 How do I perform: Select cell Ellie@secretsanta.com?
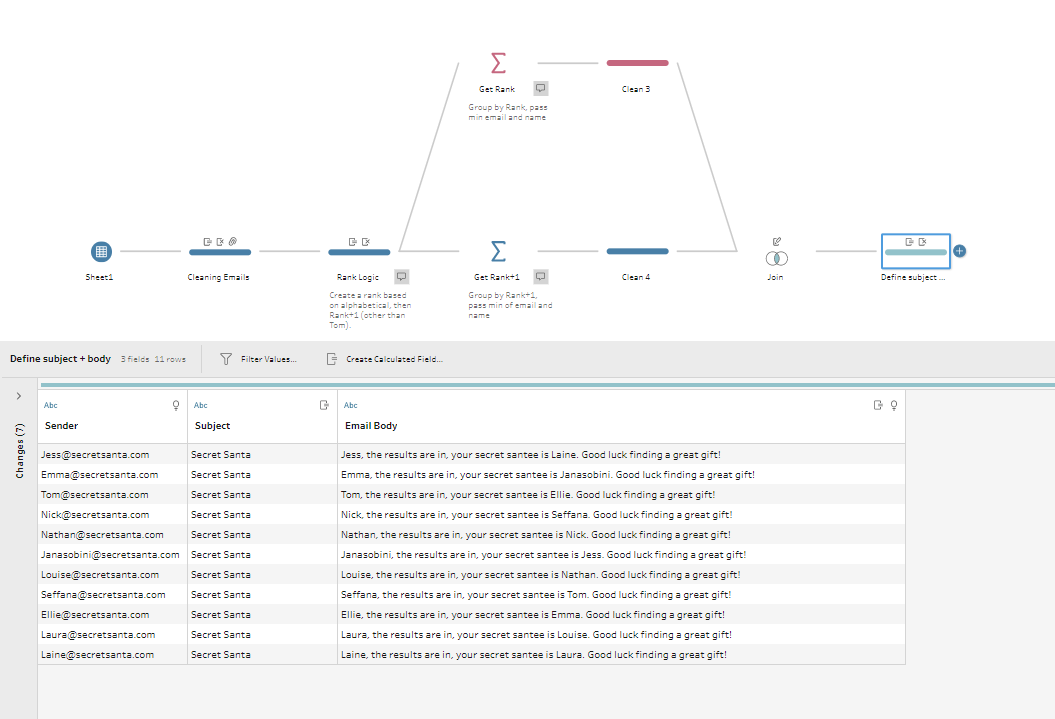click(112, 615)
